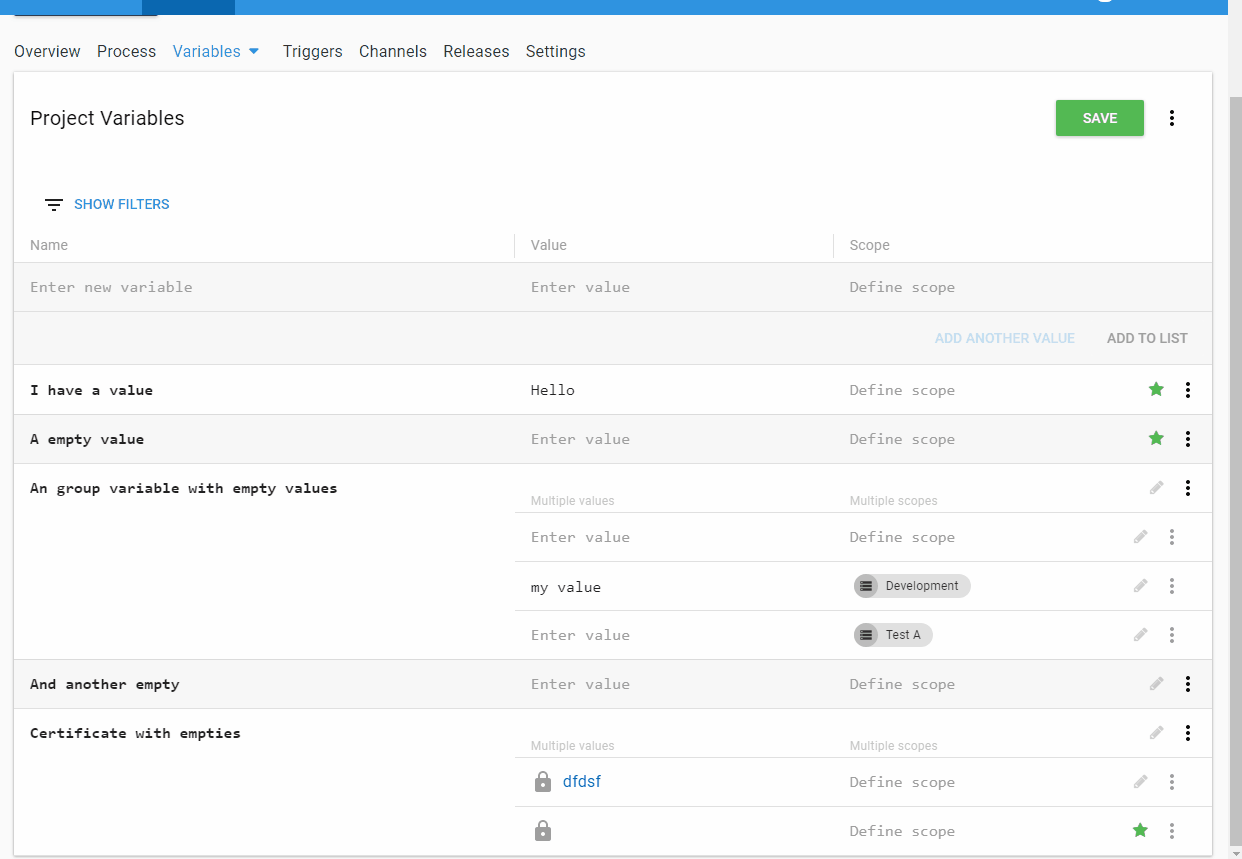Screen dimensions: 1242x859
Task: Click pencil icon in the 'my value' row
Action: [x=1140, y=586]
